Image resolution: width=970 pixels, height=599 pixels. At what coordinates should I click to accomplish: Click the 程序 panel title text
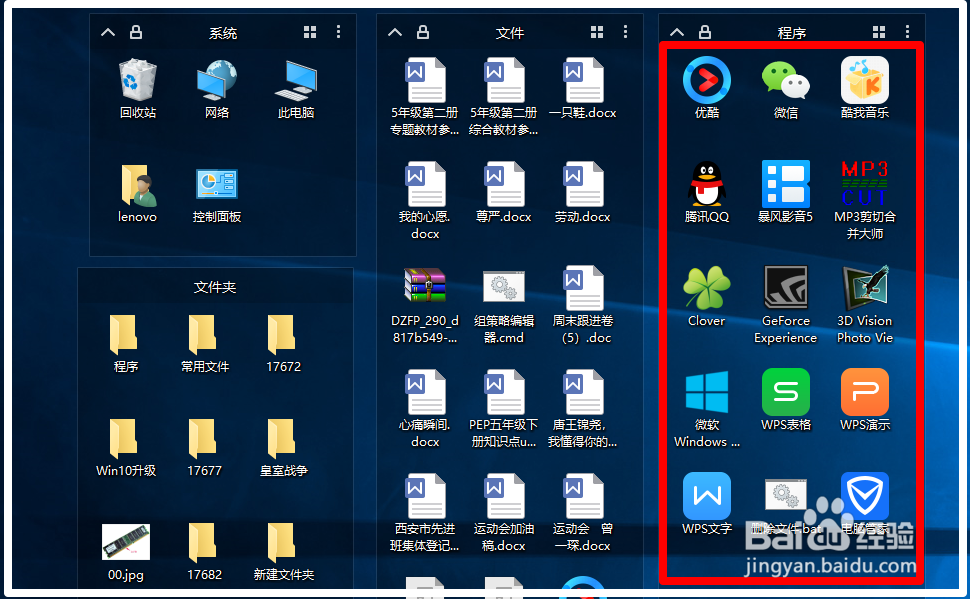(x=792, y=33)
